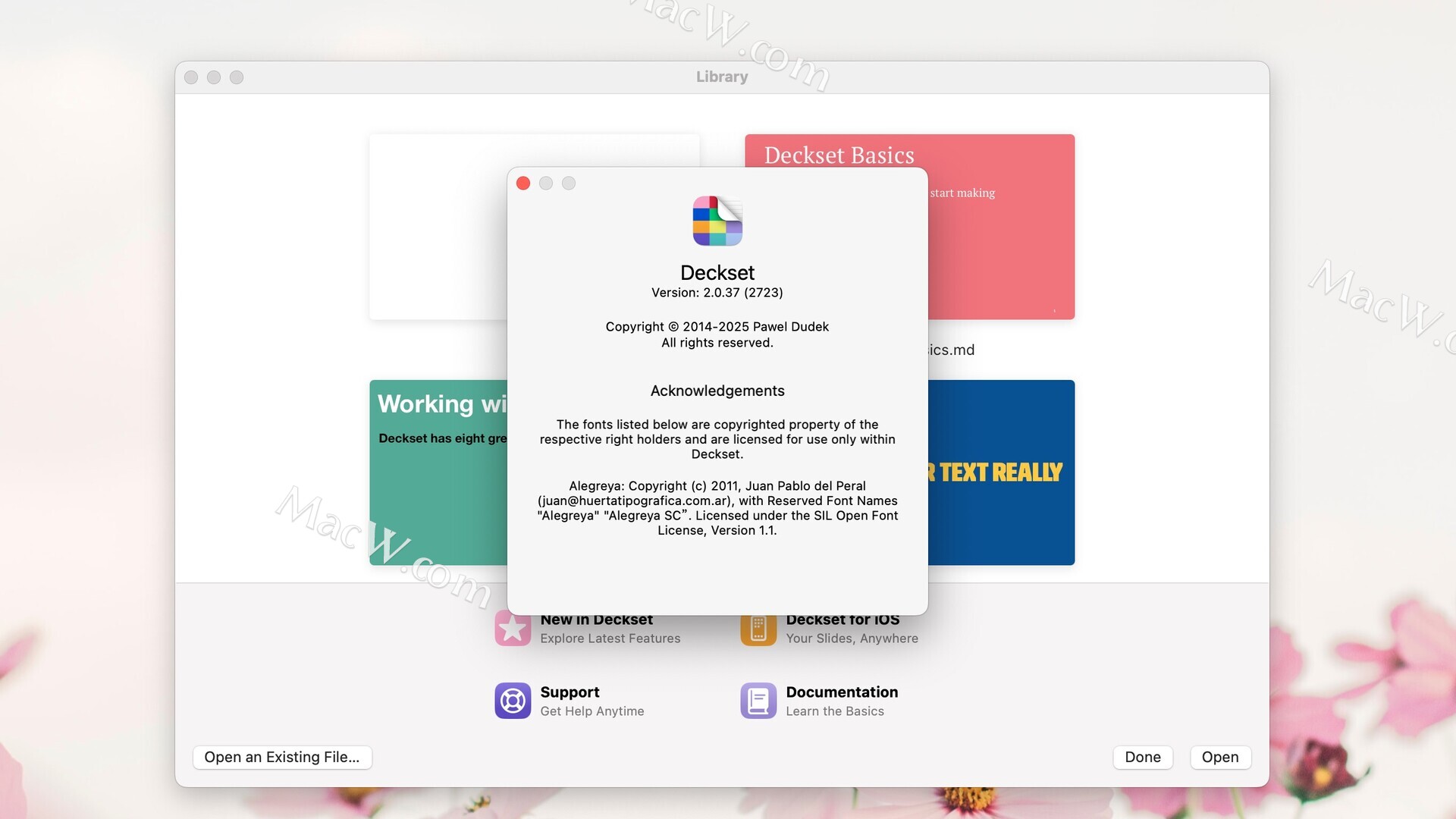Image resolution: width=1456 pixels, height=819 pixels.
Task: Click the Version: 2.0.37 (2723) text
Action: (x=717, y=293)
